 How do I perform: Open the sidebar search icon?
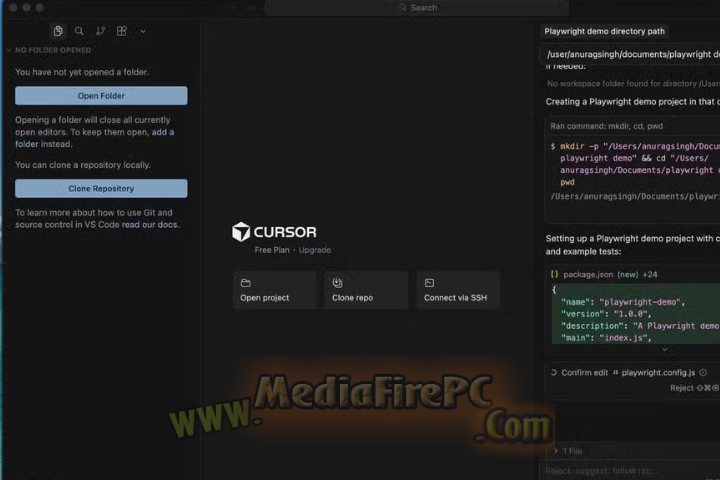point(79,31)
